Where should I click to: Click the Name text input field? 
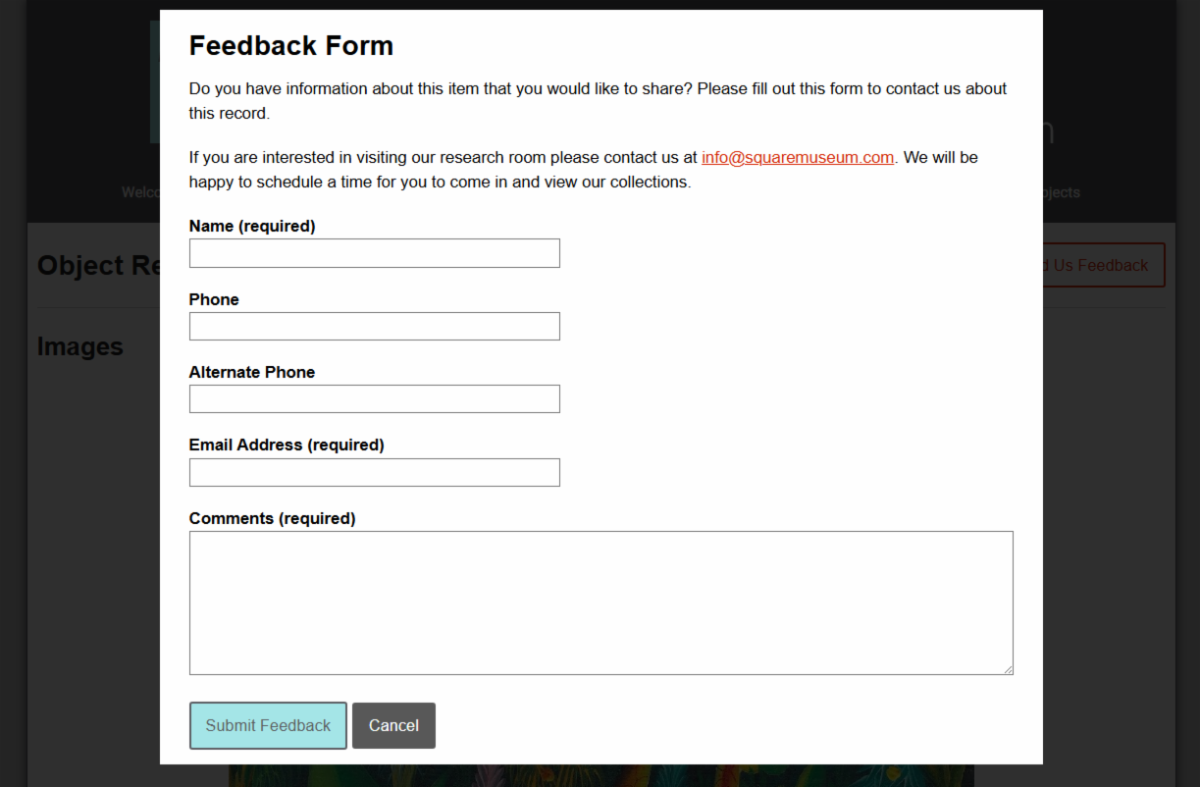tap(374, 253)
